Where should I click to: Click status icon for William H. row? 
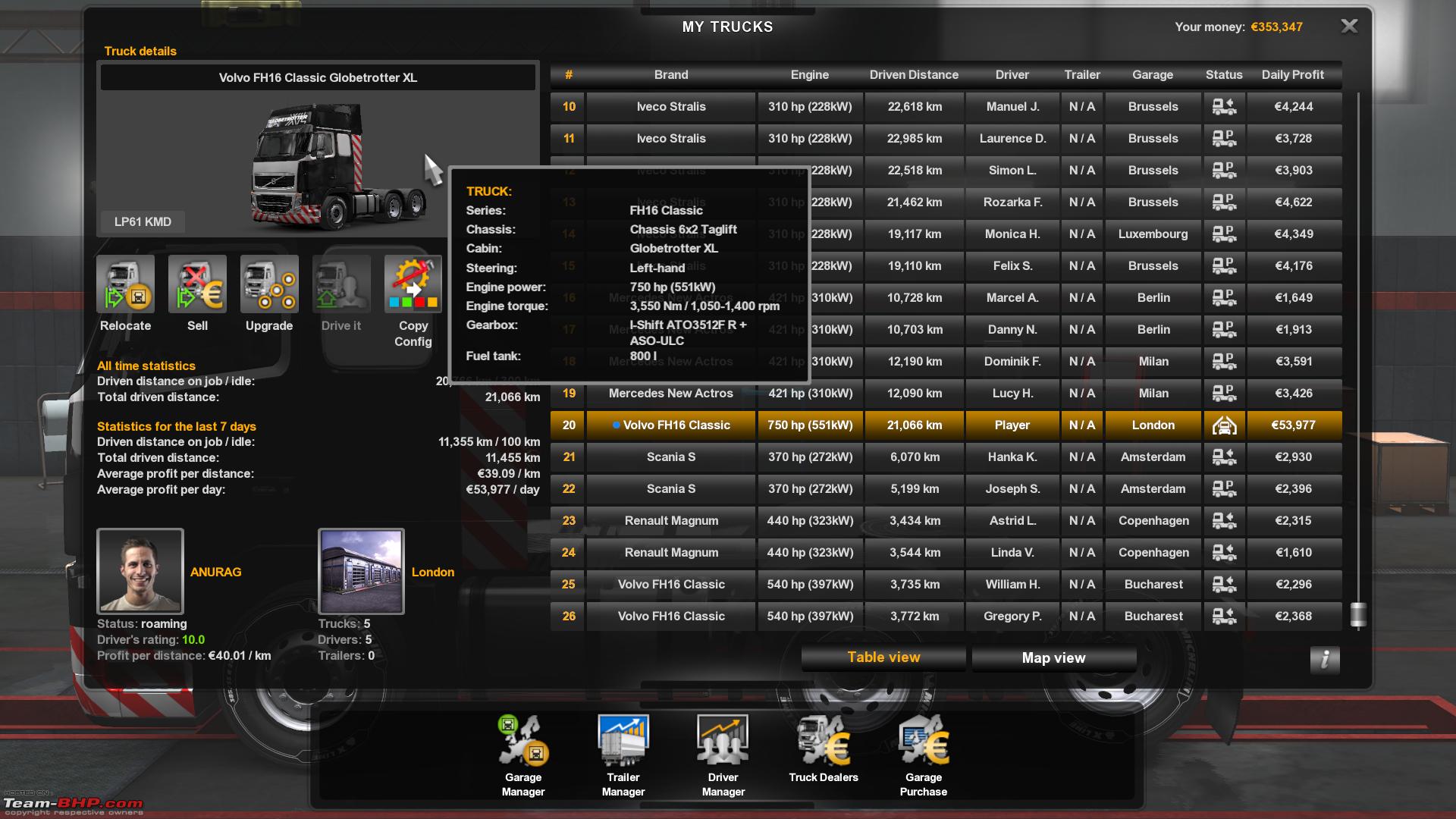point(1224,585)
